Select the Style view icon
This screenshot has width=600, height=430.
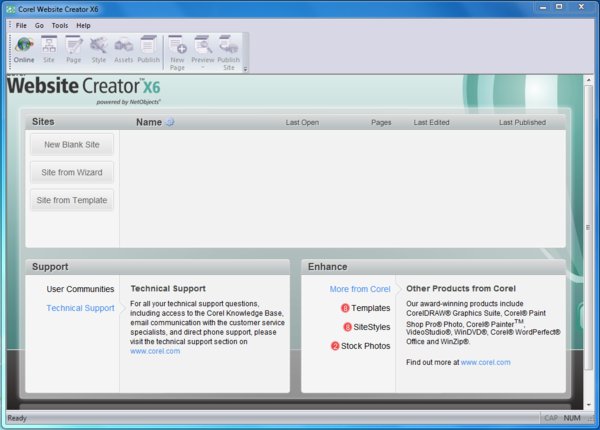[x=98, y=49]
